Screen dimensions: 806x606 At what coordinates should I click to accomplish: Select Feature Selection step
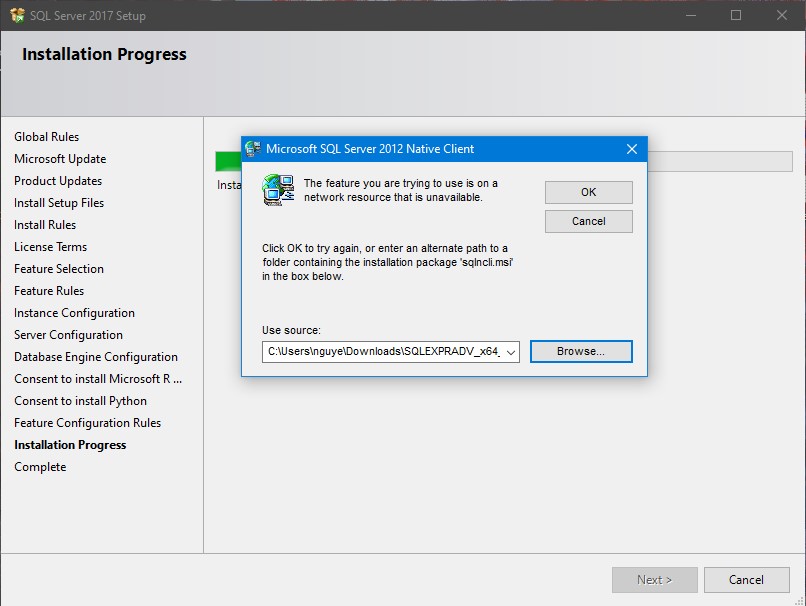click(x=59, y=269)
